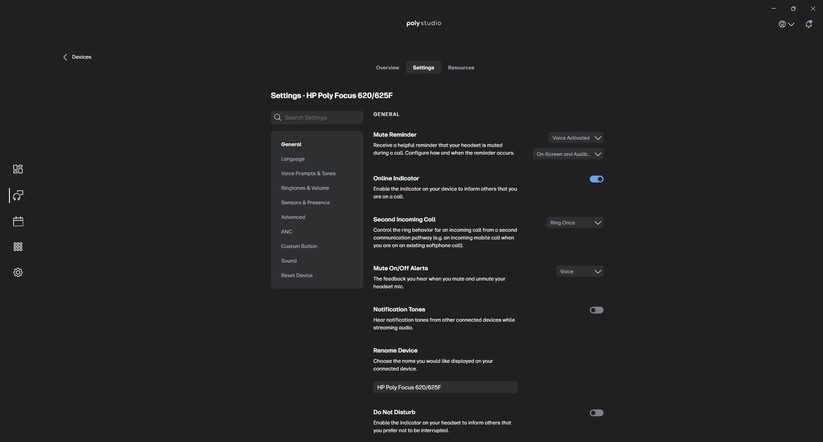This screenshot has height=442, width=823.
Task: Enable the Do Not Disturb toggle
Action: tap(596, 413)
